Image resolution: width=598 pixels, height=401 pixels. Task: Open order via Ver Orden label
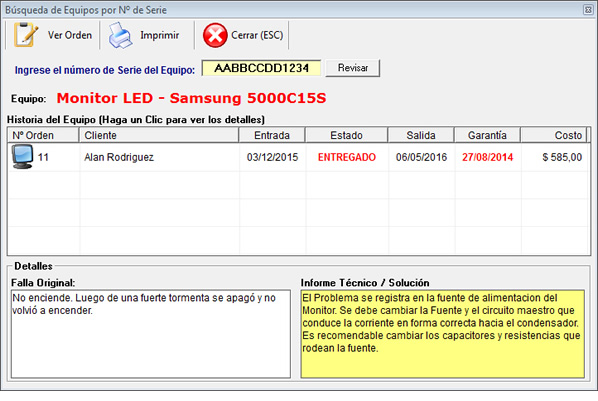[70, 35]
